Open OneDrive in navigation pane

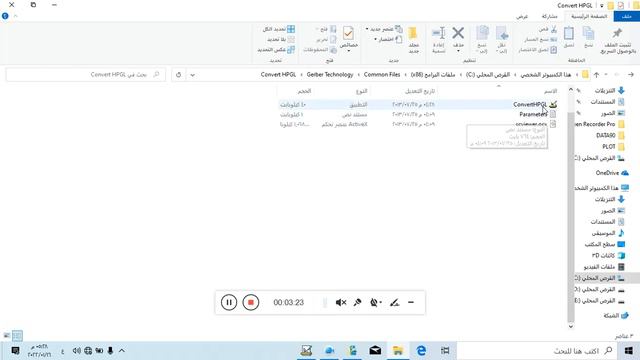[x=611, y=173]
